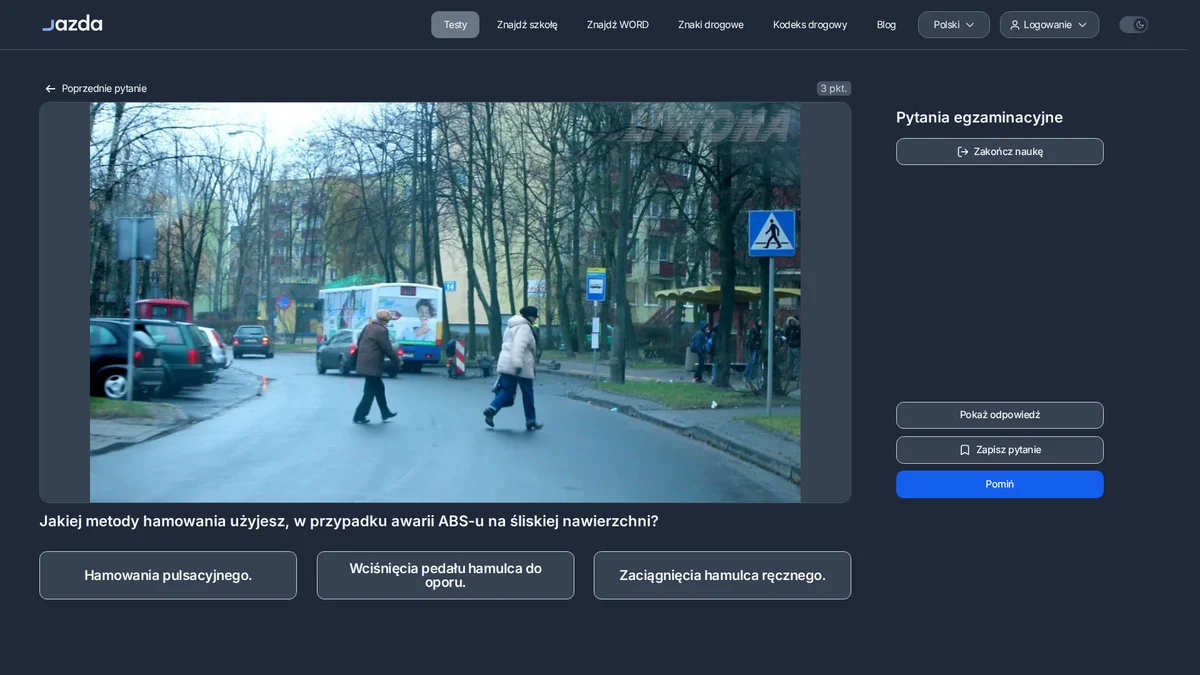Select answer Wciśnięcia pedału hamulca do oporu
The height and width of the screenshot is (675, 1200).
[x=445, y=575]
